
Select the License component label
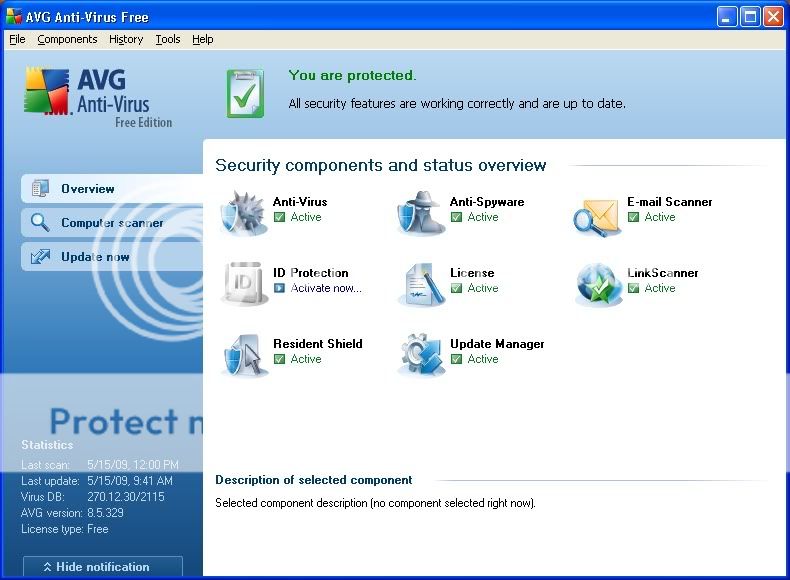click(472, 273)
